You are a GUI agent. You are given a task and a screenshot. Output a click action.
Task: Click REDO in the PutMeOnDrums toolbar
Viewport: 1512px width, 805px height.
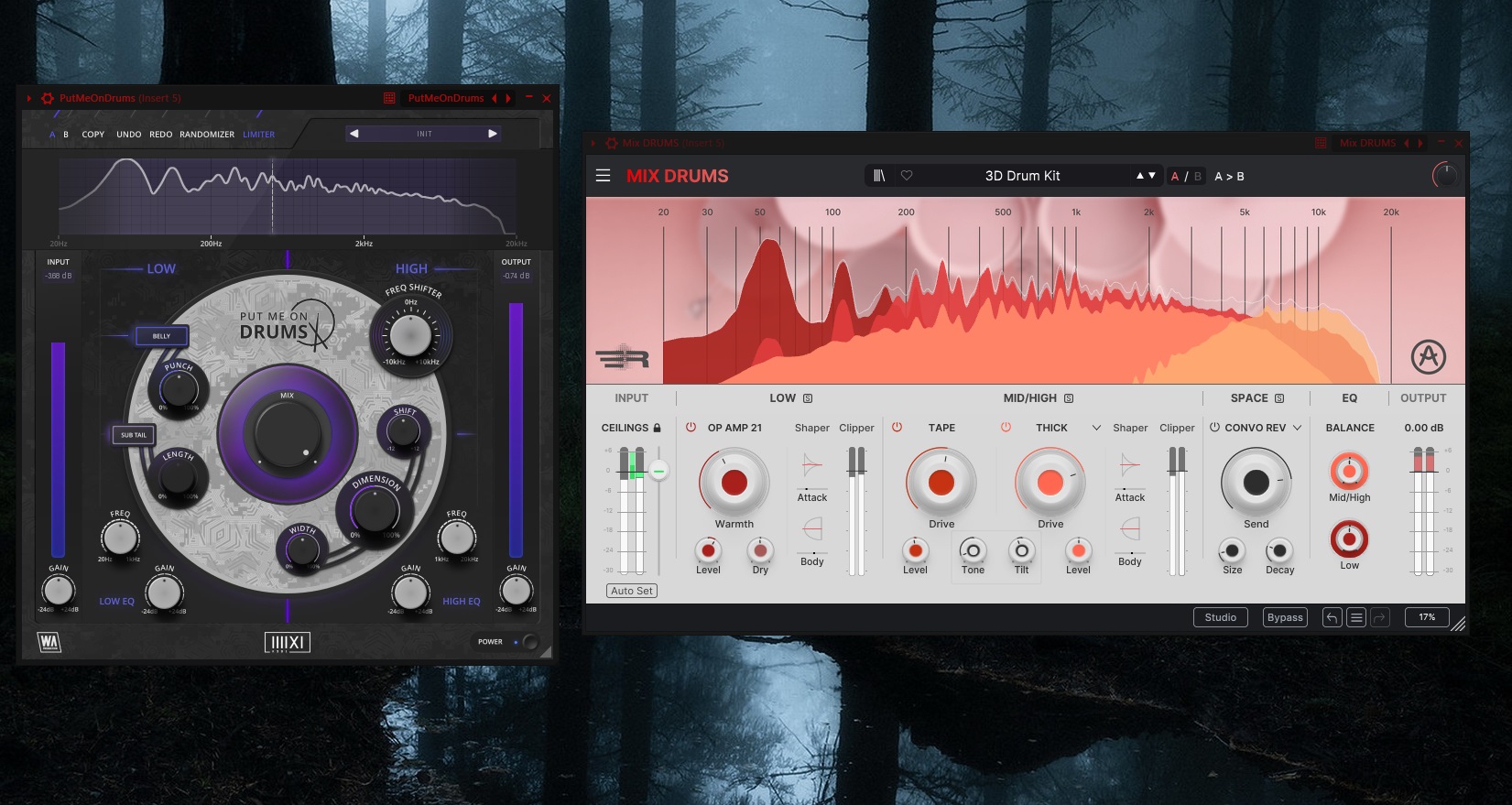click(161, 135)
